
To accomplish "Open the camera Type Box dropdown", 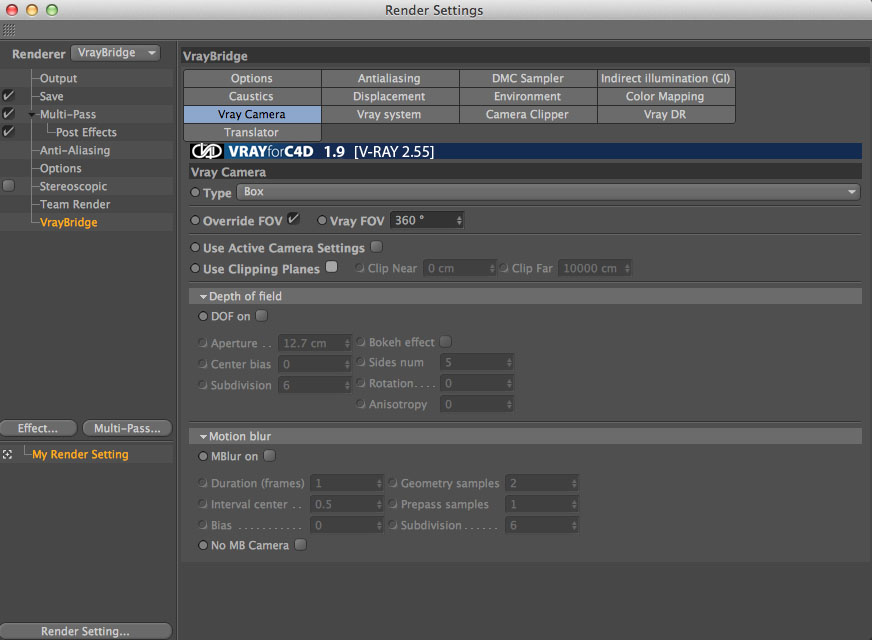I will (548, 192).
